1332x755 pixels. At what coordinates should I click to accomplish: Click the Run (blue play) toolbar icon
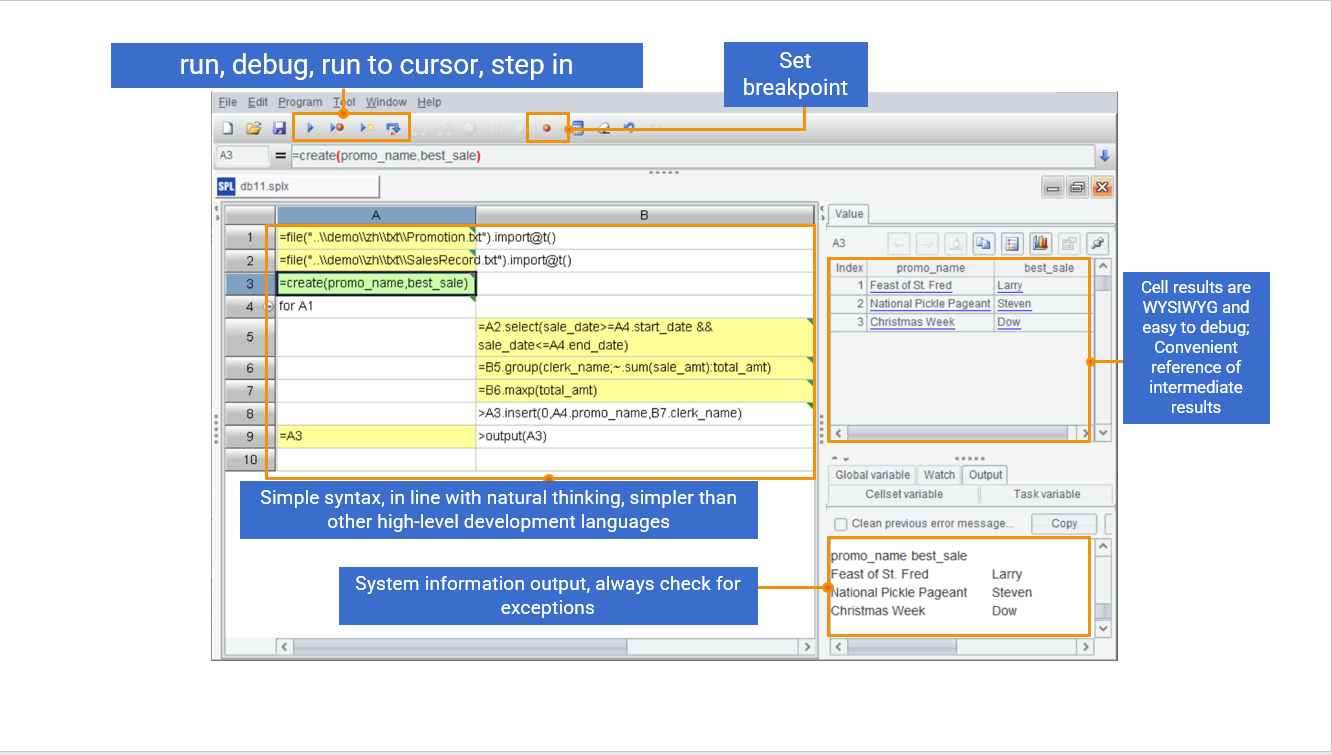point(310,128)
